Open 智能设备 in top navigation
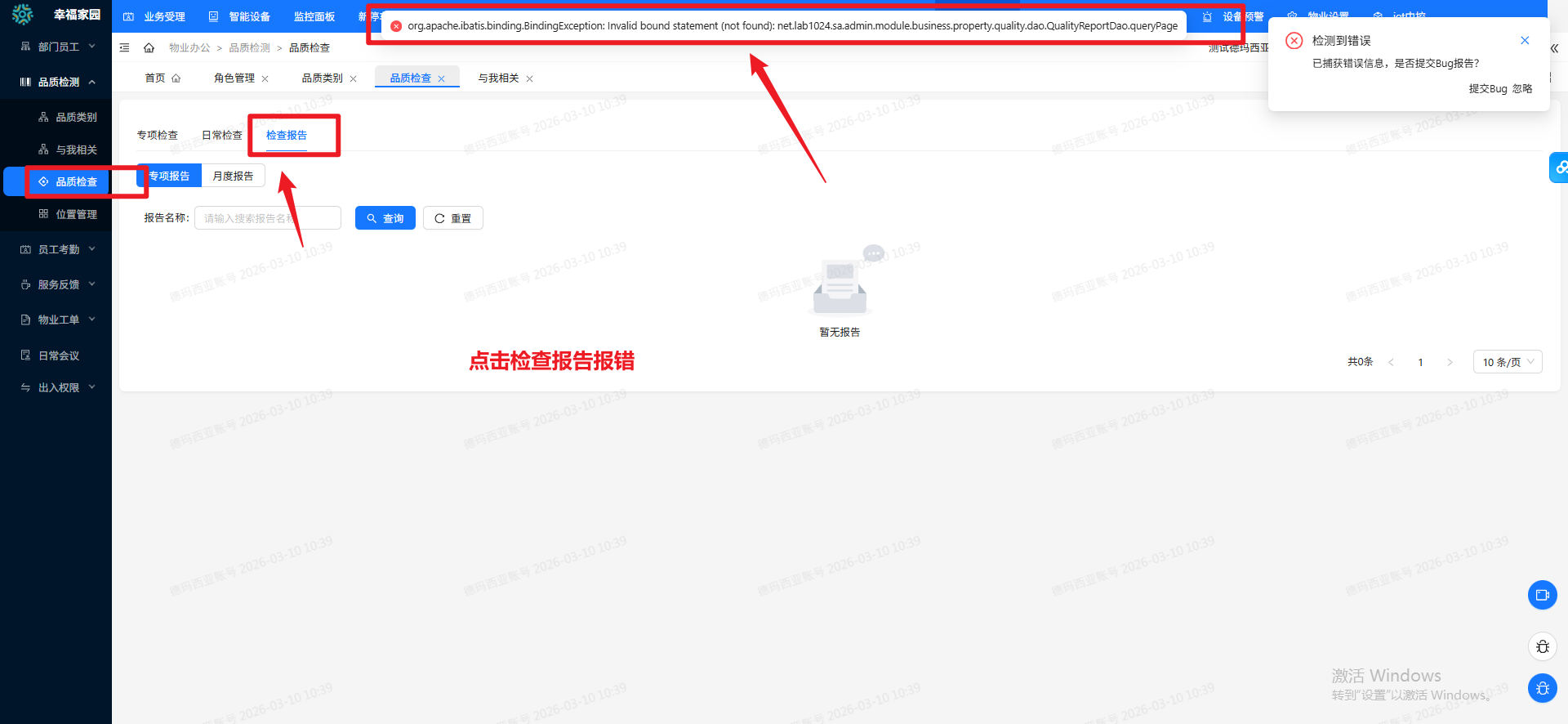Image resolution: width=1568 pixels, height=724 pixels. point(239,16)
